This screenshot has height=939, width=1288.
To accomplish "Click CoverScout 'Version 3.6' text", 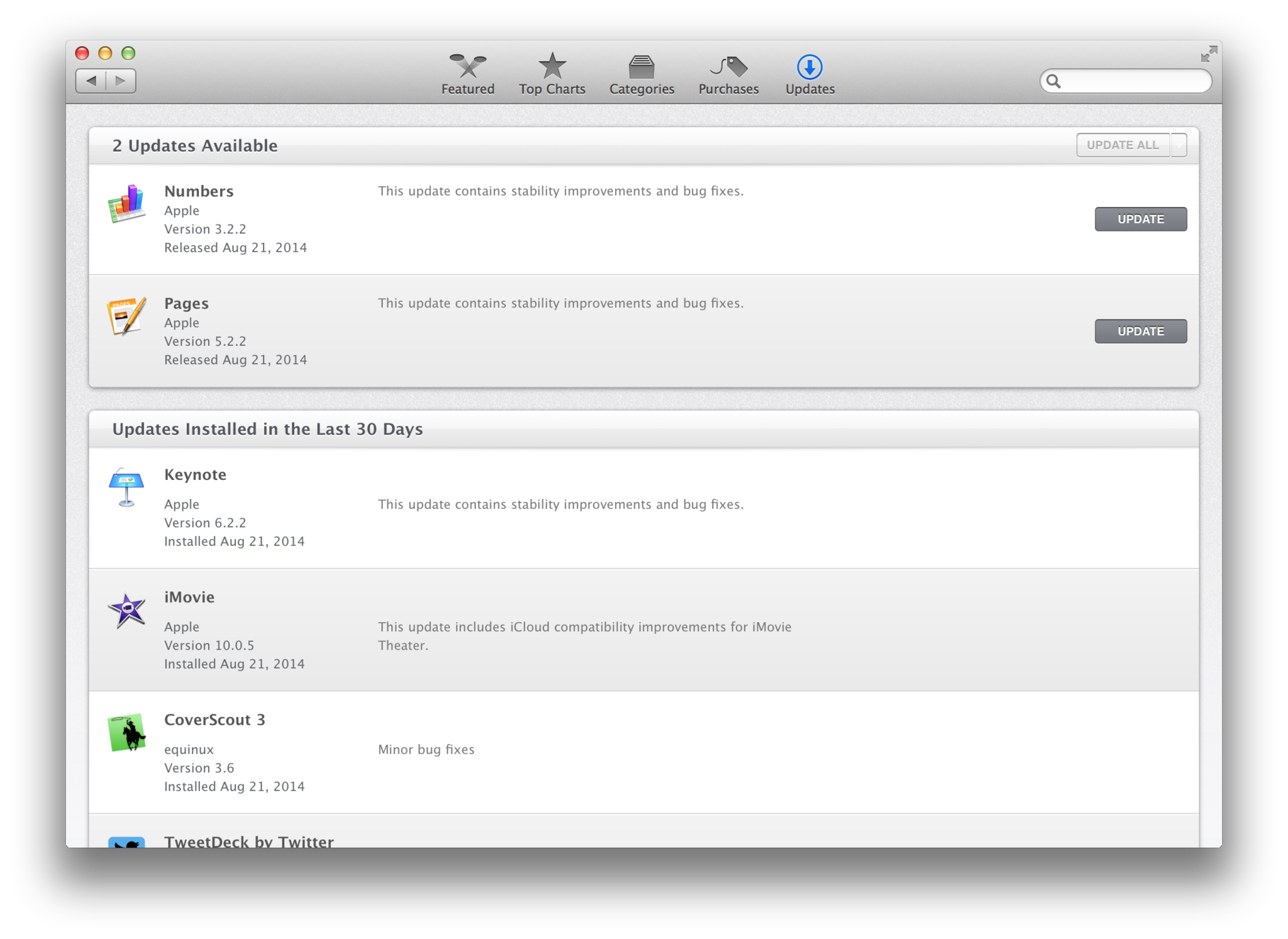I will (x=199, y=768).
